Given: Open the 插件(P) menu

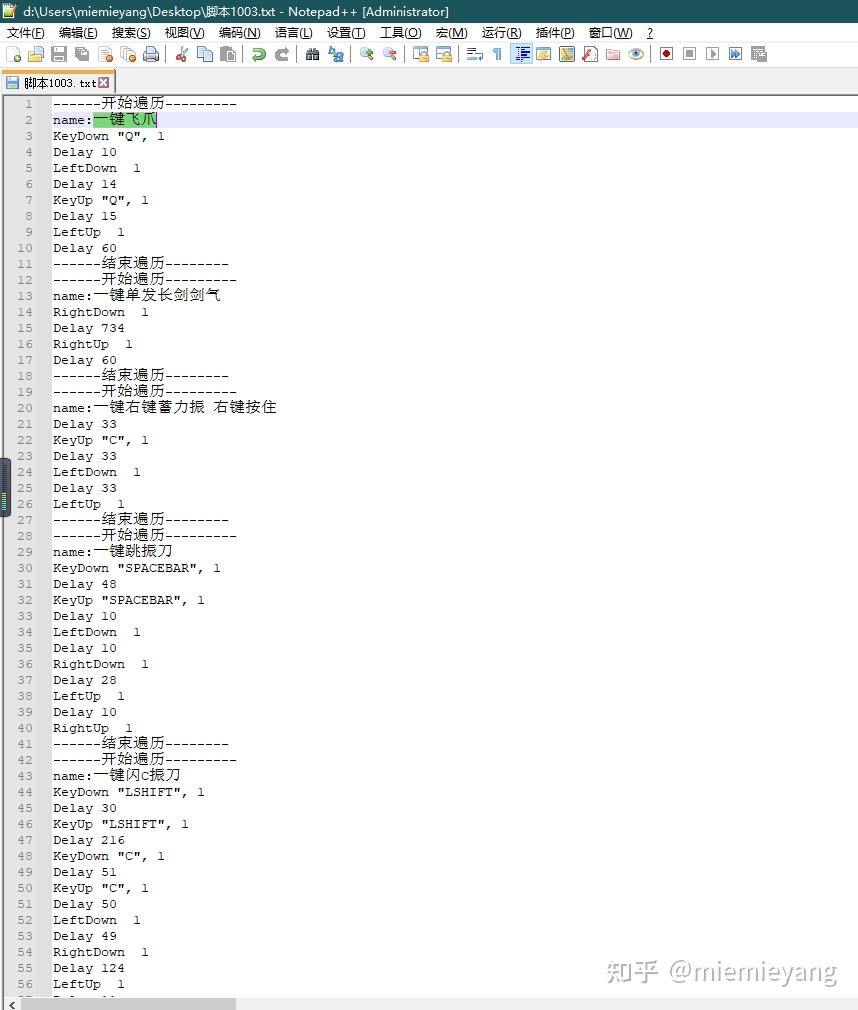Looking at the screenshot, I should [555, 33].
